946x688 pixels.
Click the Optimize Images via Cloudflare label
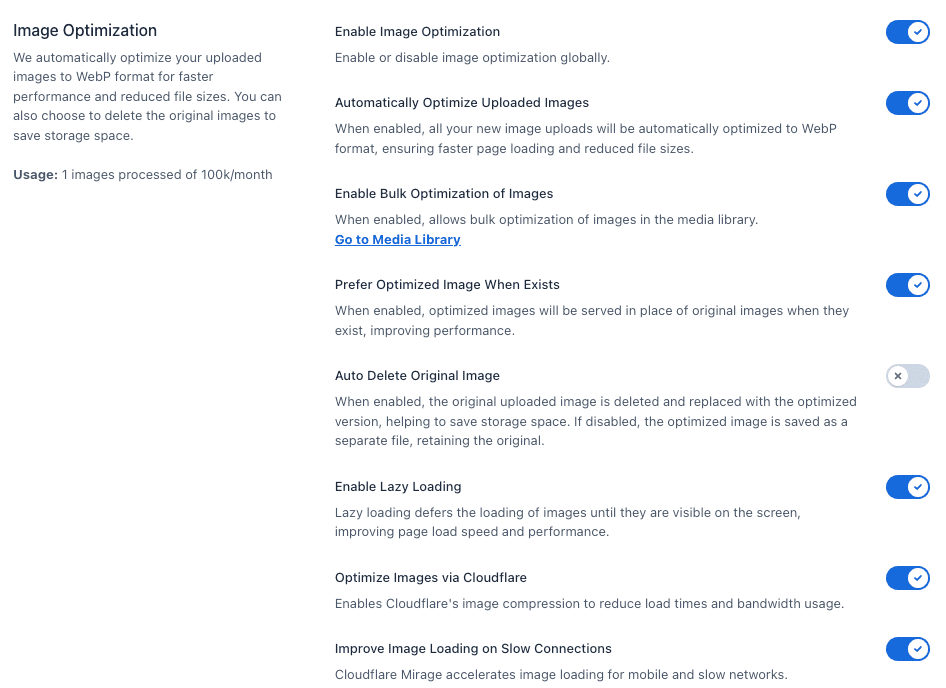tap(431, 578)
